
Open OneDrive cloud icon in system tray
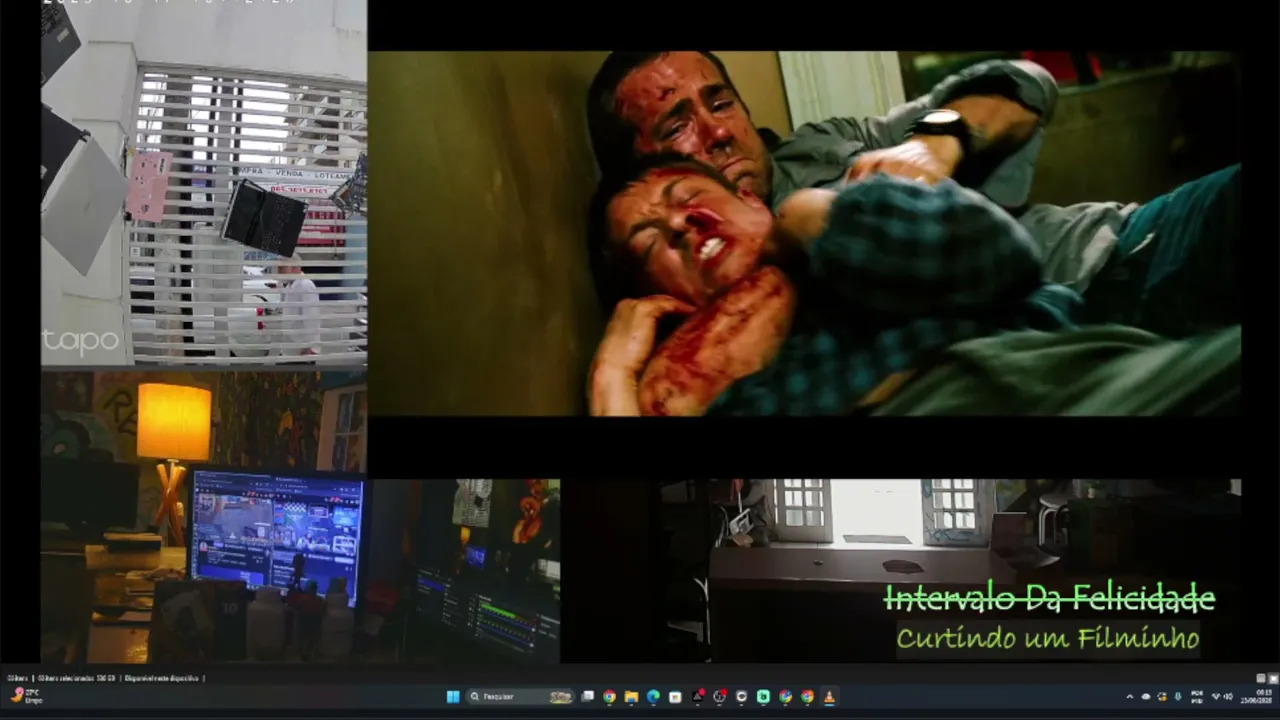1146,697
